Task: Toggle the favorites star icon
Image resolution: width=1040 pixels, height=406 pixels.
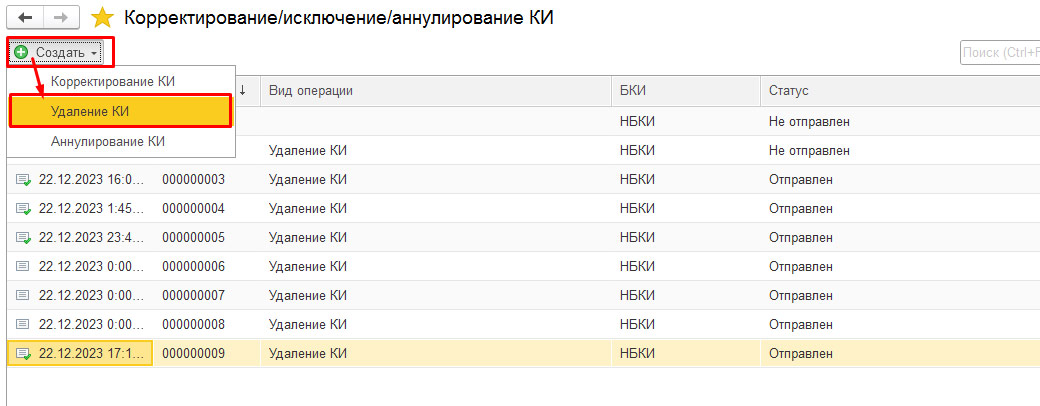Action: [103, 18]
